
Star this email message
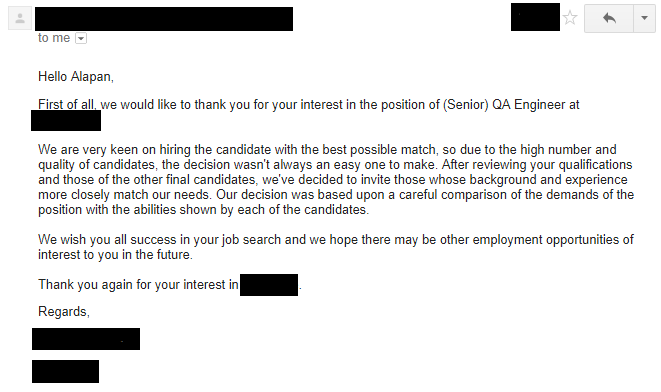pyautogui.click(x=570, y=18)
